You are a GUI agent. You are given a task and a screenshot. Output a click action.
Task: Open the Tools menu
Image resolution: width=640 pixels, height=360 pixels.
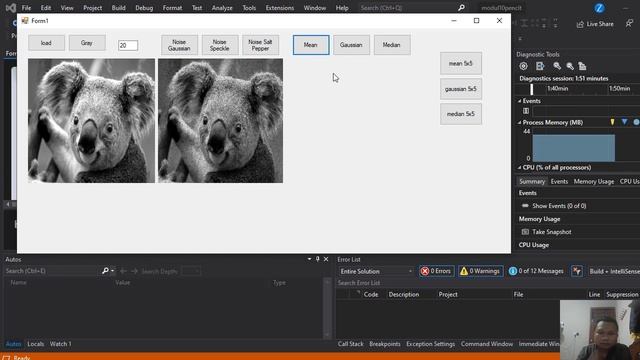click(249, 8)
